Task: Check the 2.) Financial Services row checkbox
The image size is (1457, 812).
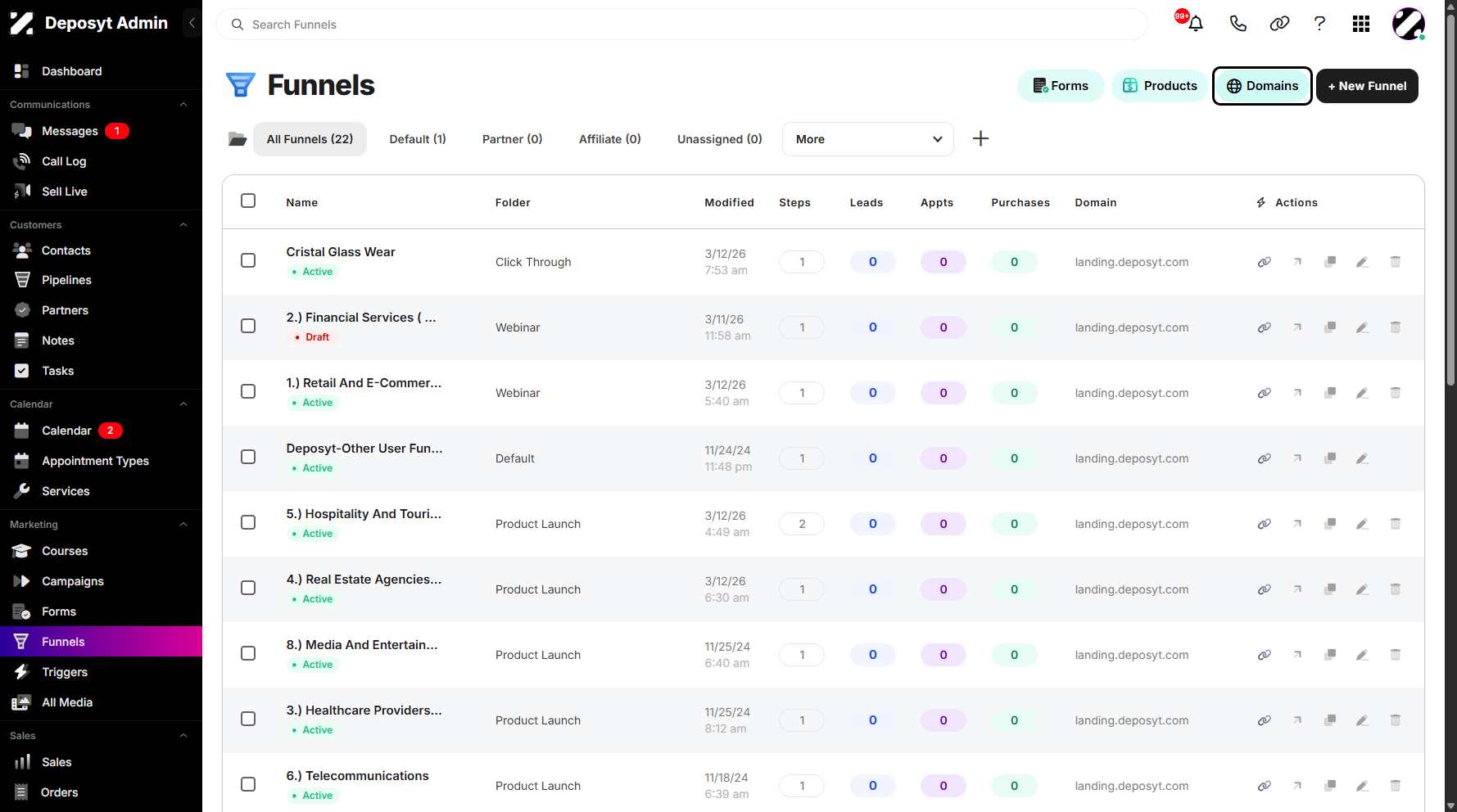Action: pos(248,326)
